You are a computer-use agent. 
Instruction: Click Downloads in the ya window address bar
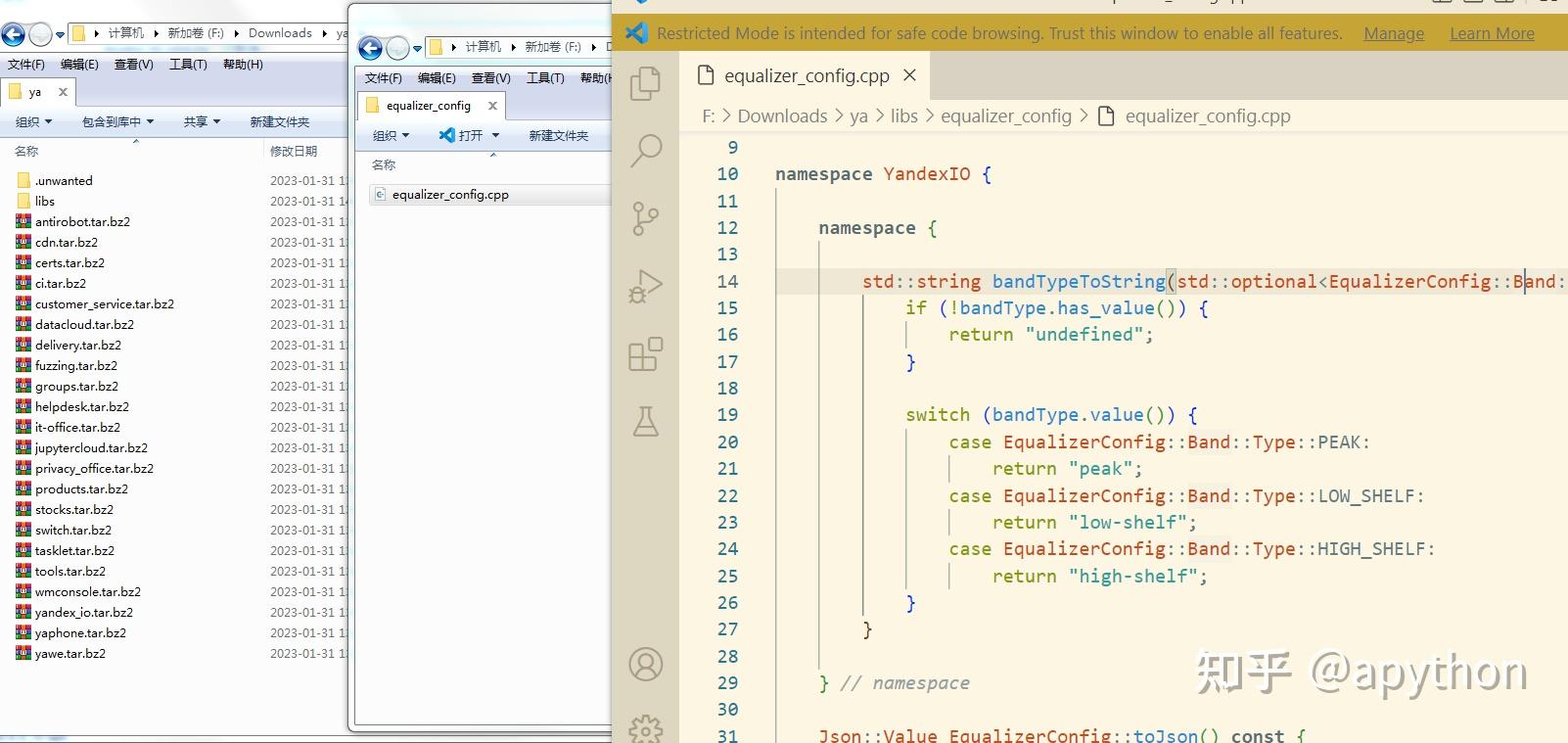[280, 33]
